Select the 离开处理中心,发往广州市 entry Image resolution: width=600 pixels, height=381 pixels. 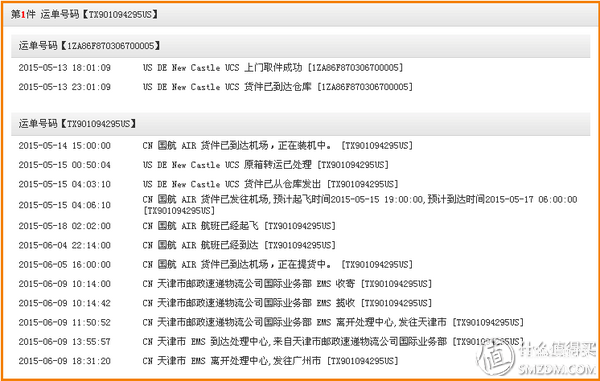click(271, 361)
